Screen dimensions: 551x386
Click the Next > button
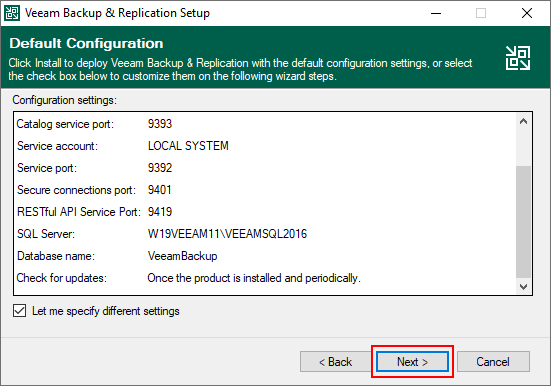tap(412, 361)
